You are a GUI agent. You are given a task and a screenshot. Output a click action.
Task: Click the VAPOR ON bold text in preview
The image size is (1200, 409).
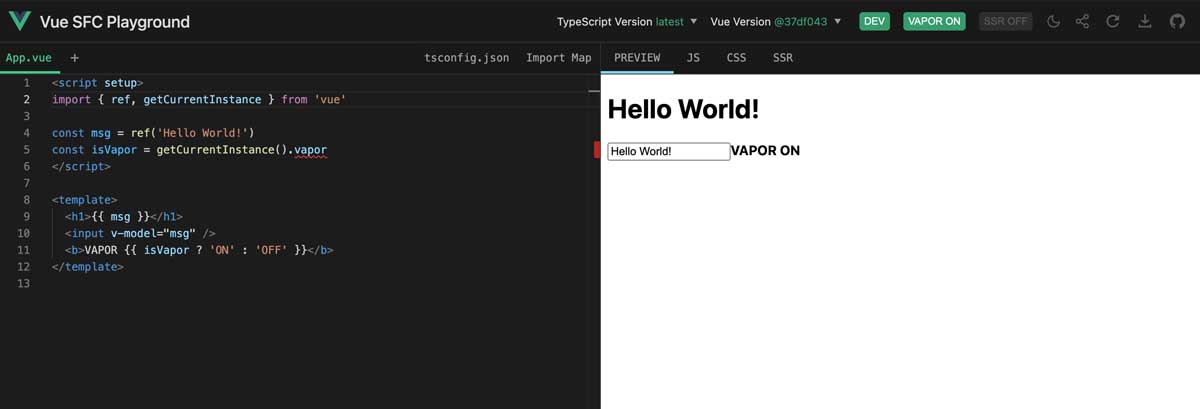point(766,151)
